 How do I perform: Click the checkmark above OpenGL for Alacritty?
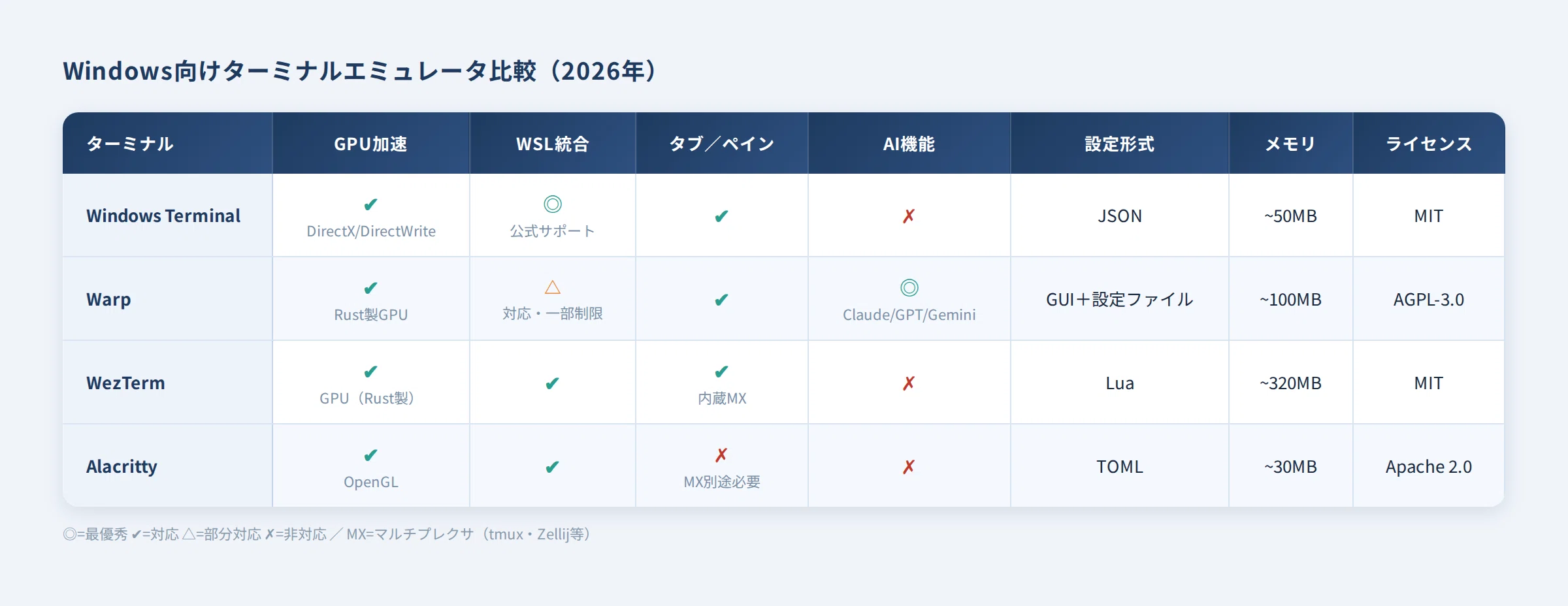point(370,455)
